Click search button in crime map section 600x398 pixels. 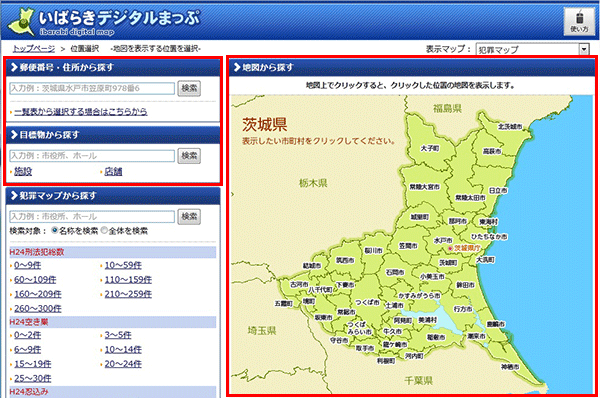189,217
